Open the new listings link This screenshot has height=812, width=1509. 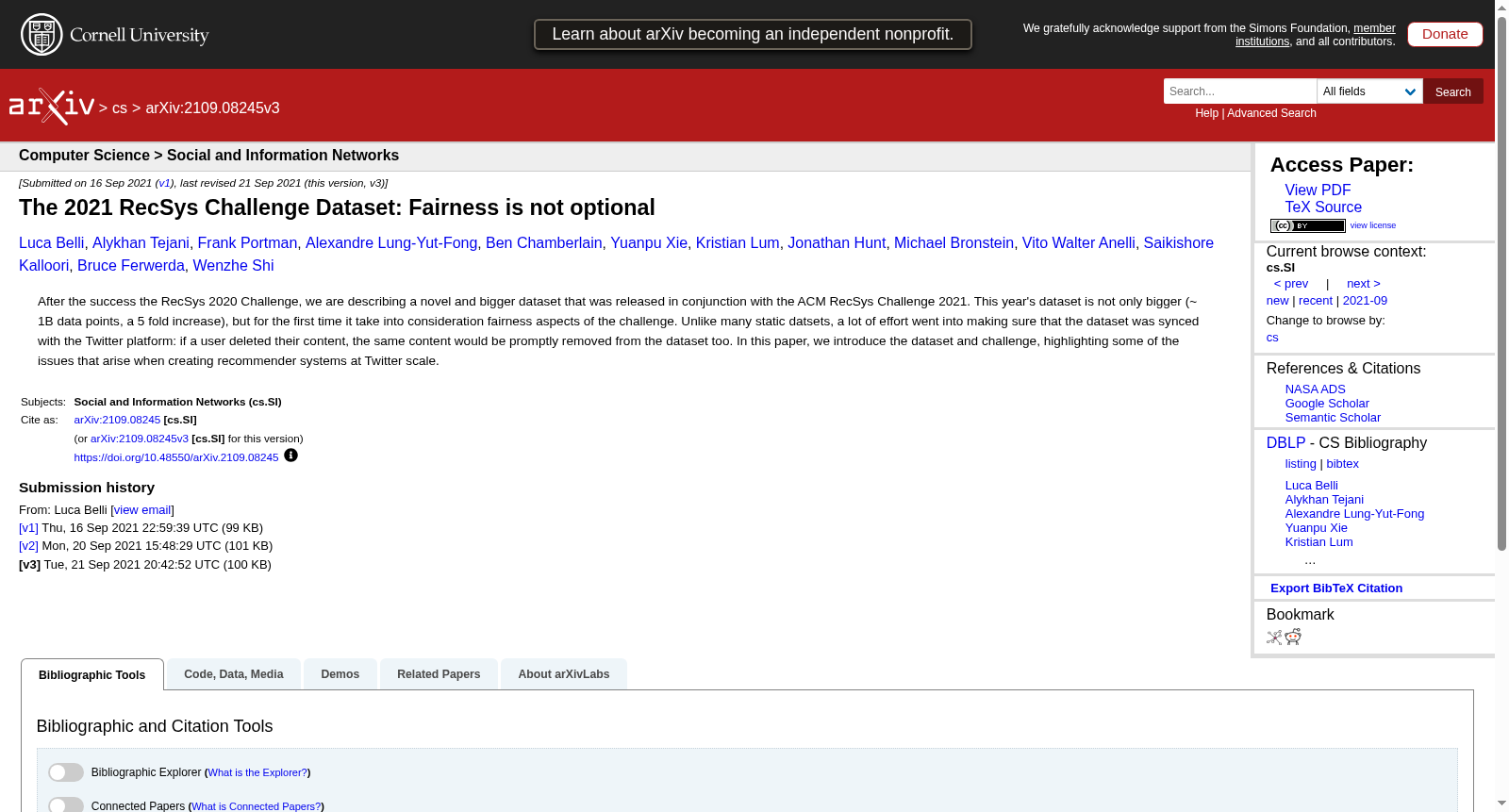(1277, 301)
